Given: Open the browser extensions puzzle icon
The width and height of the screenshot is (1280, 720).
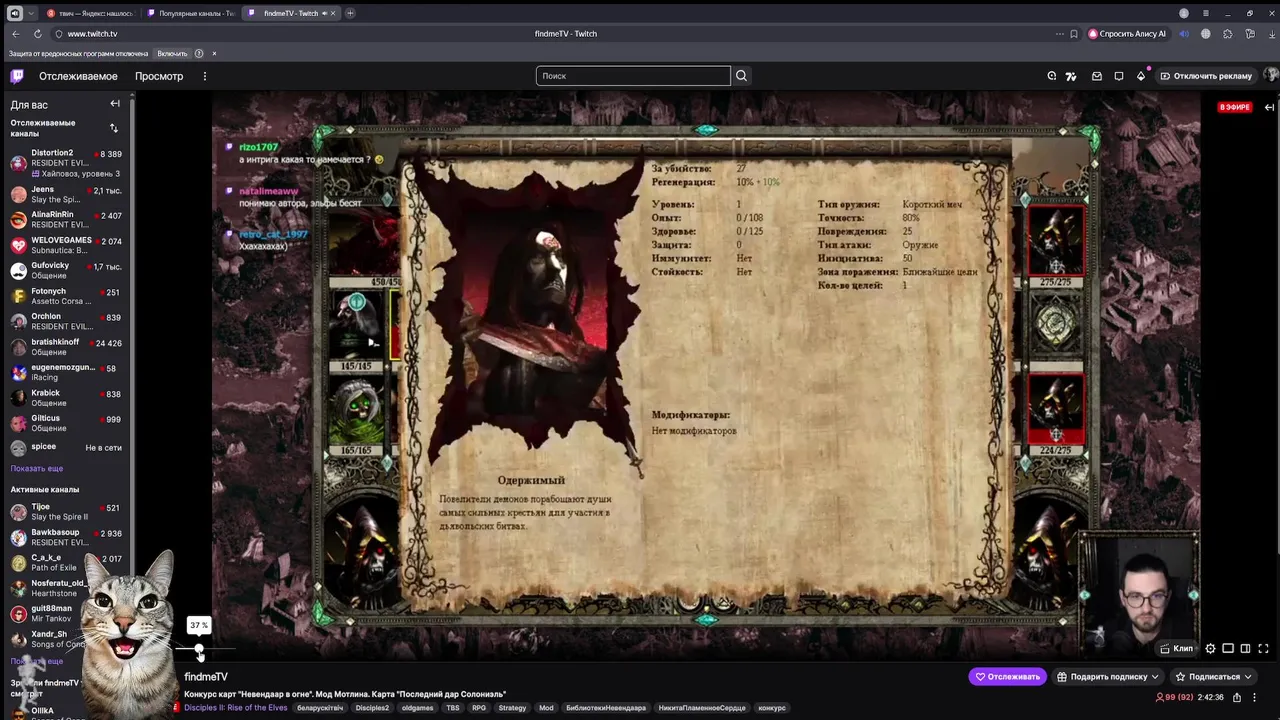Looking at the screenshot, I should pos(1228,34).
